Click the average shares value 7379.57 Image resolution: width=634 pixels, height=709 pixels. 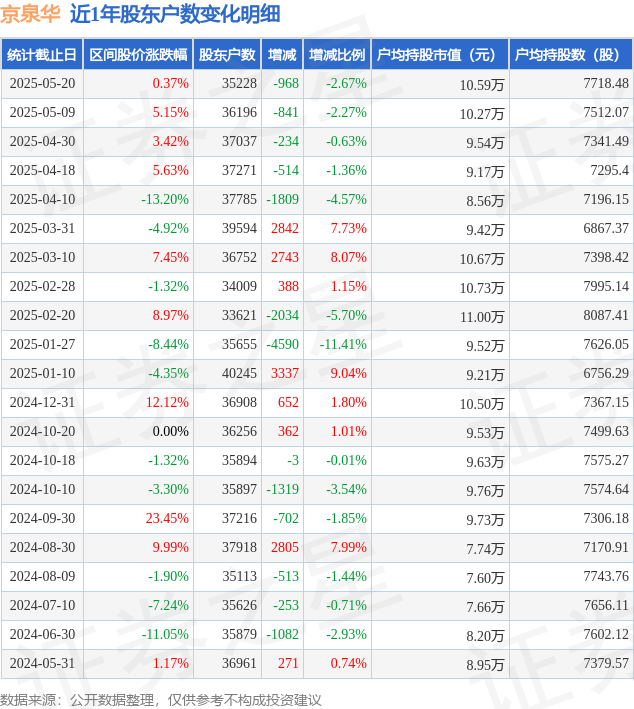[606, 663]
